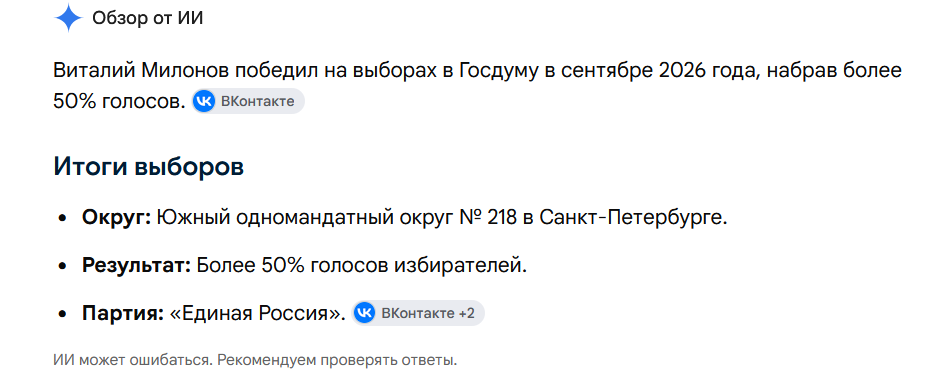Click the bullet point before 'Округ:'
The image size is (952, 385).
click(63, 218)
